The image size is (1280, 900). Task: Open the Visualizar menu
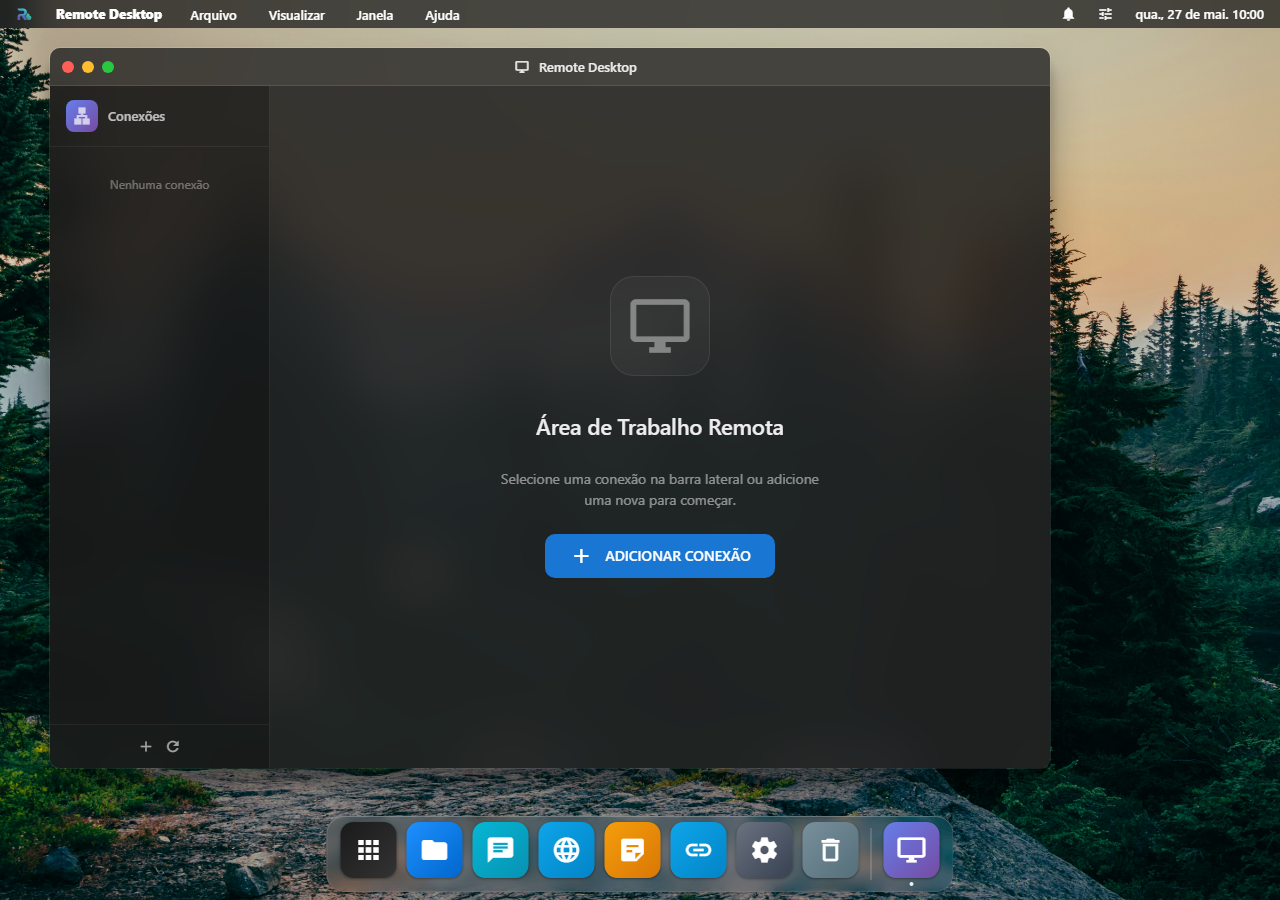pyautogui.click(x=297, y=15)
